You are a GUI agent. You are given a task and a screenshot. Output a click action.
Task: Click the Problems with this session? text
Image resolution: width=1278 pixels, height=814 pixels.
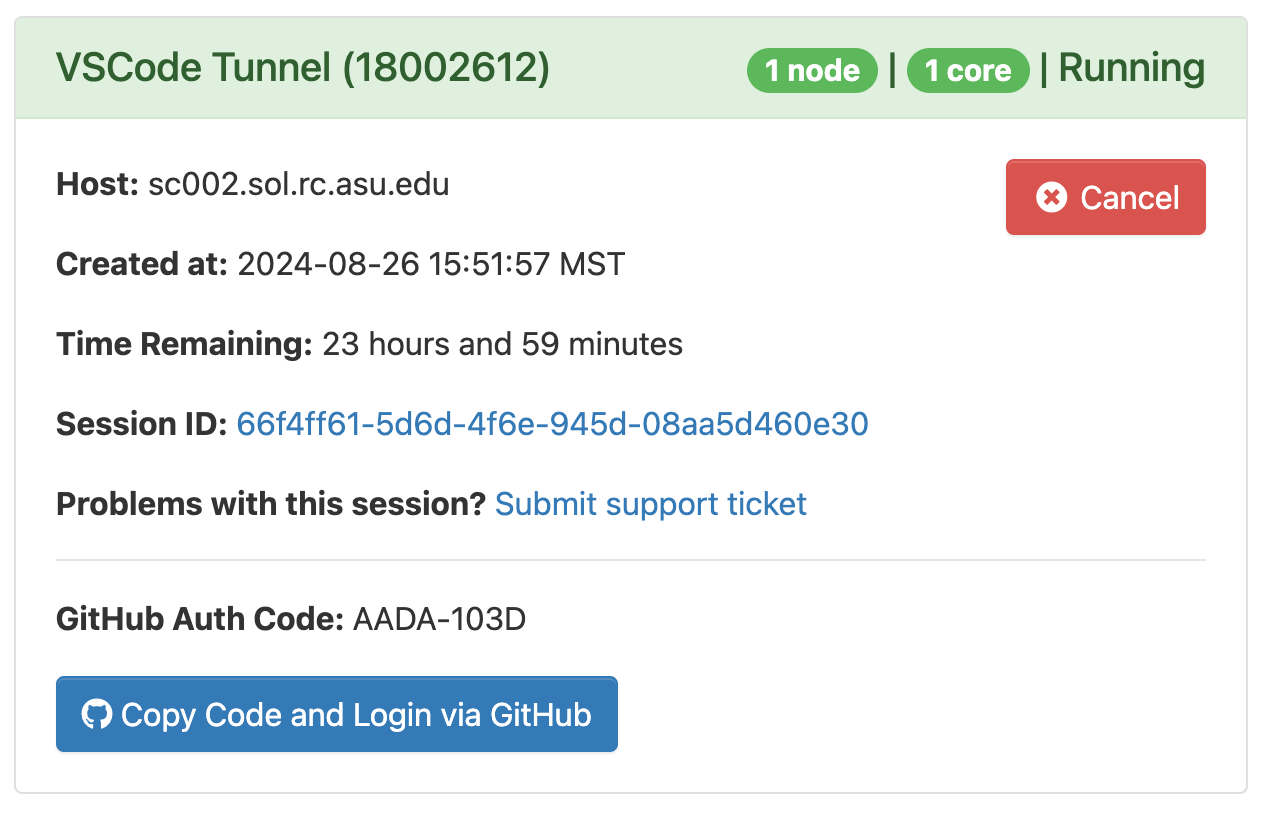click(x=271, y=504)
